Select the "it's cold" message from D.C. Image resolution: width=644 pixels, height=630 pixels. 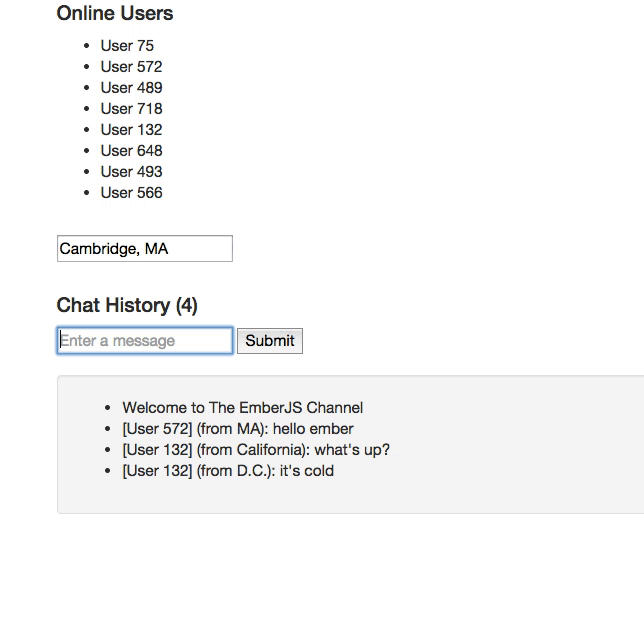228,471
